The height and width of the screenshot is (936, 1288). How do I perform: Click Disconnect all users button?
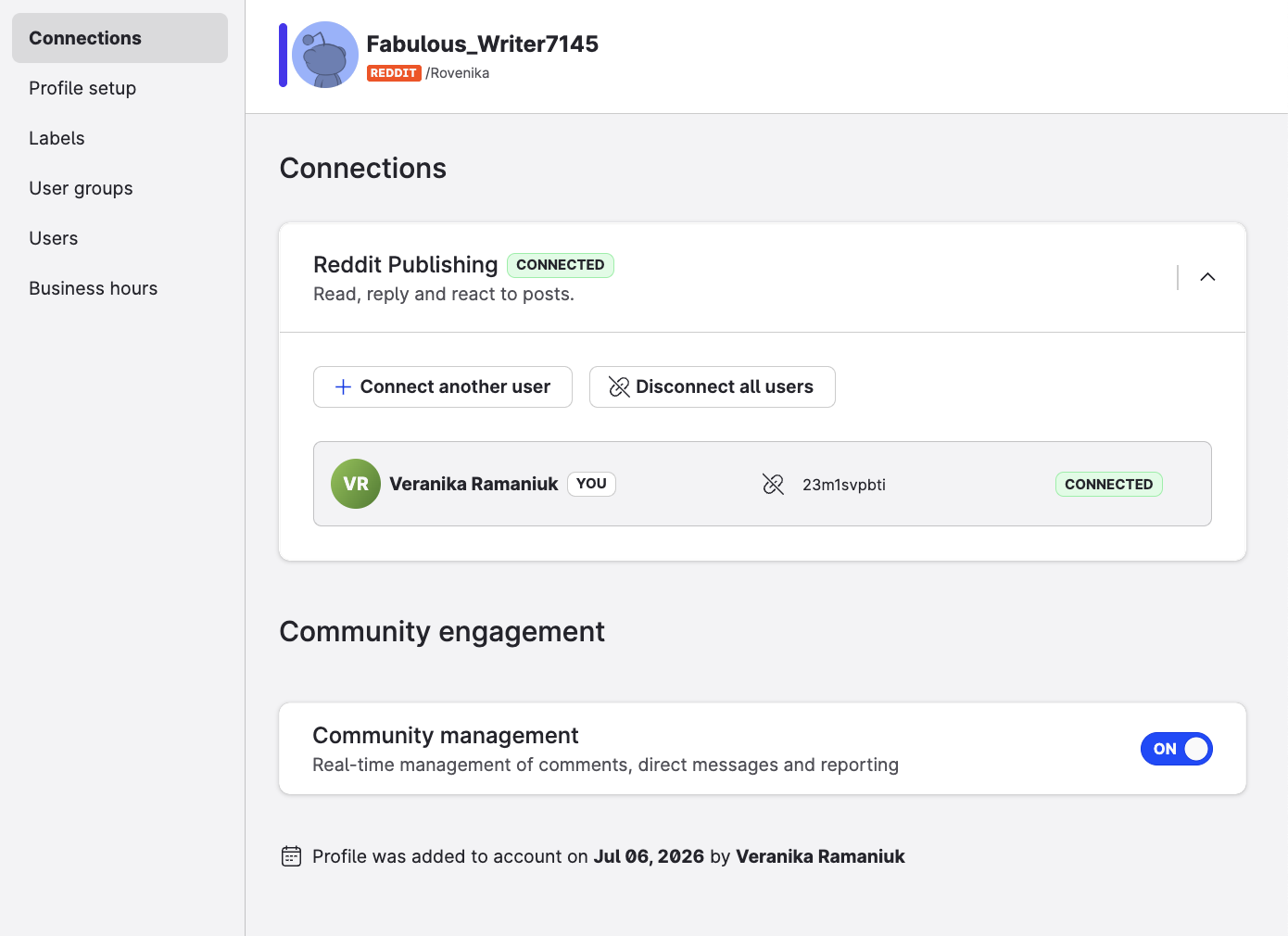(x=713, y=386)
